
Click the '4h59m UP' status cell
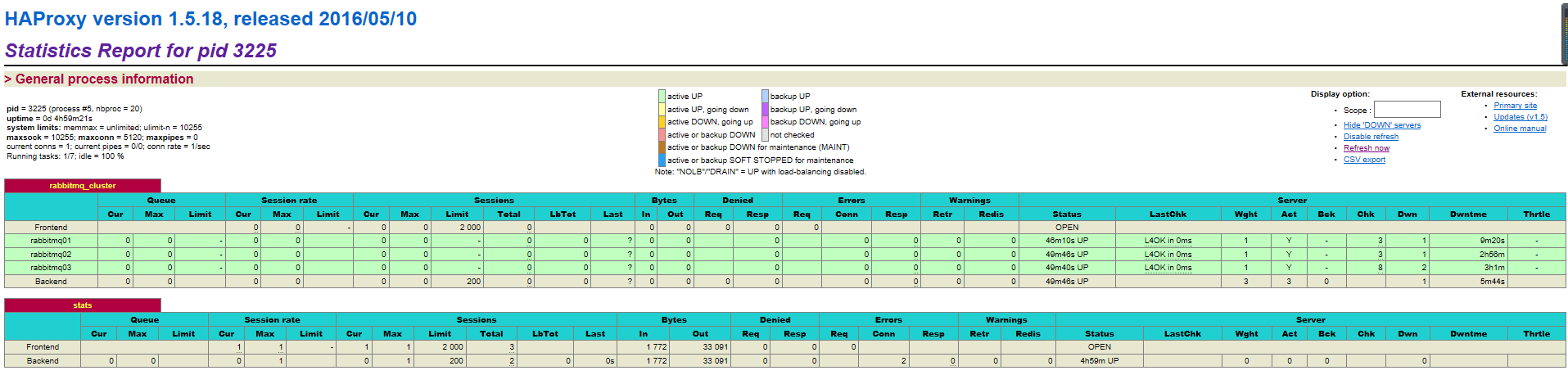[1099, 361]
